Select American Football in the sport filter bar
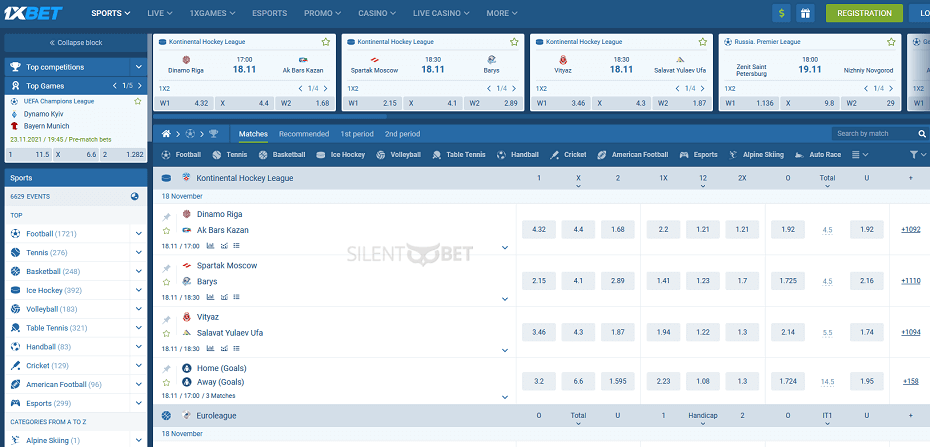930x447 pixels. click(x=632, y=155)
